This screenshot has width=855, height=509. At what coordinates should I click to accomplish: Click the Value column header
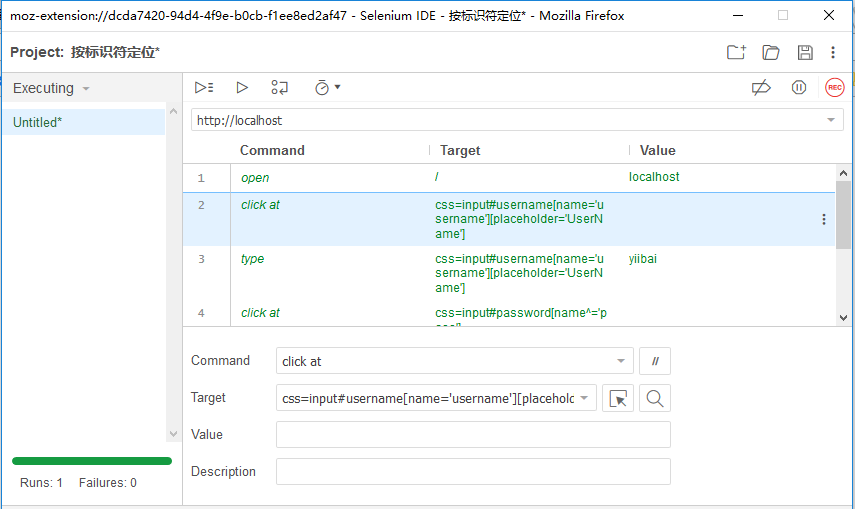coord(658,151)
